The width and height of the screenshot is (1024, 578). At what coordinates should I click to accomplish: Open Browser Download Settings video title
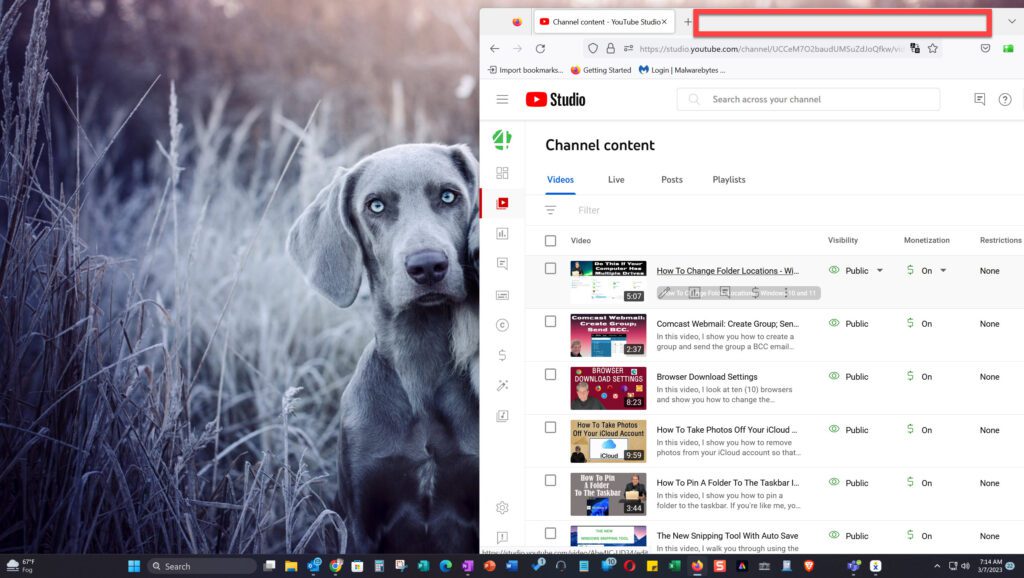tap(707, 377)
